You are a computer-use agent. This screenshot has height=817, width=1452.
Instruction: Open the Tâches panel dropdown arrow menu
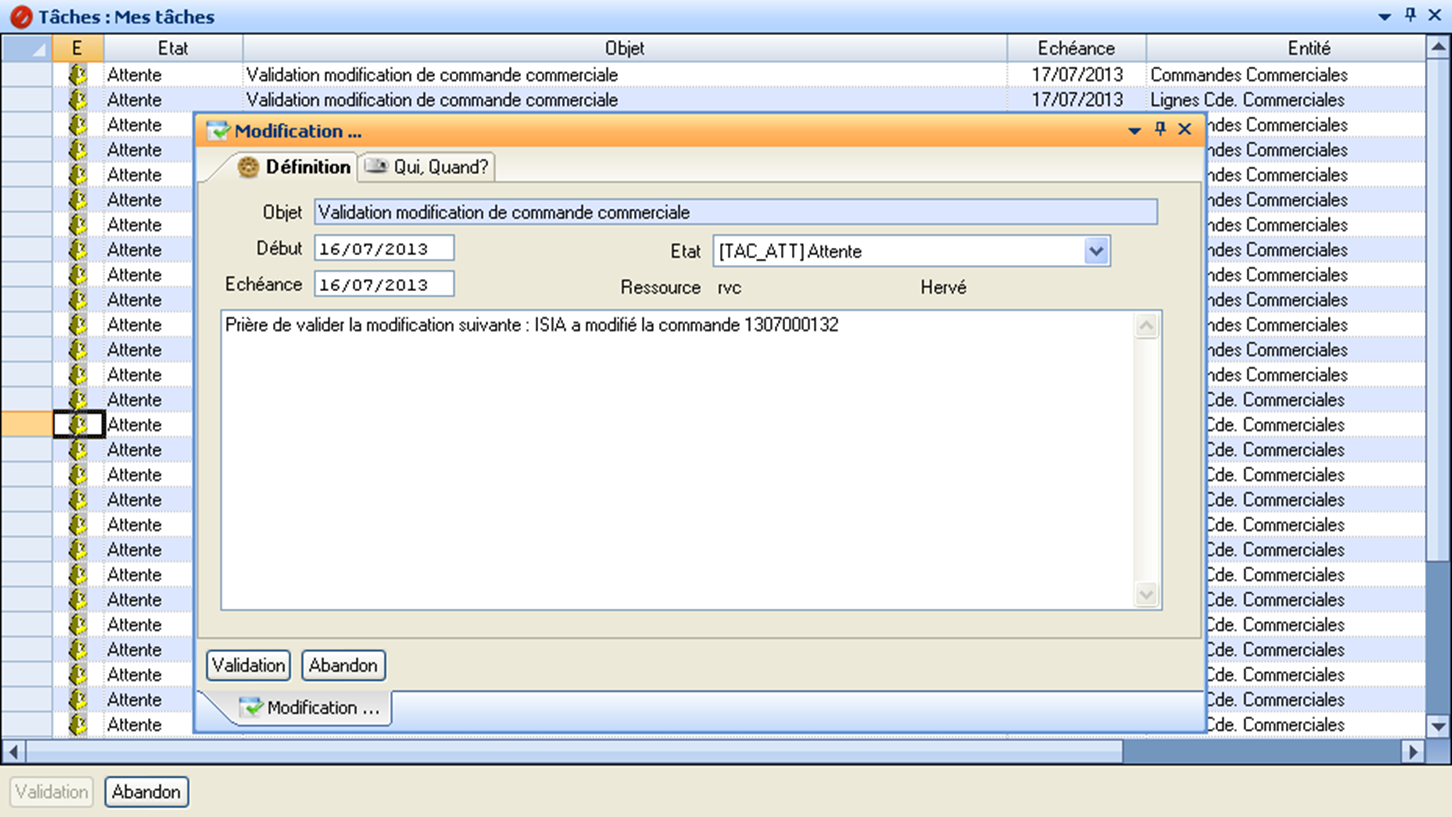[1385, 16]
